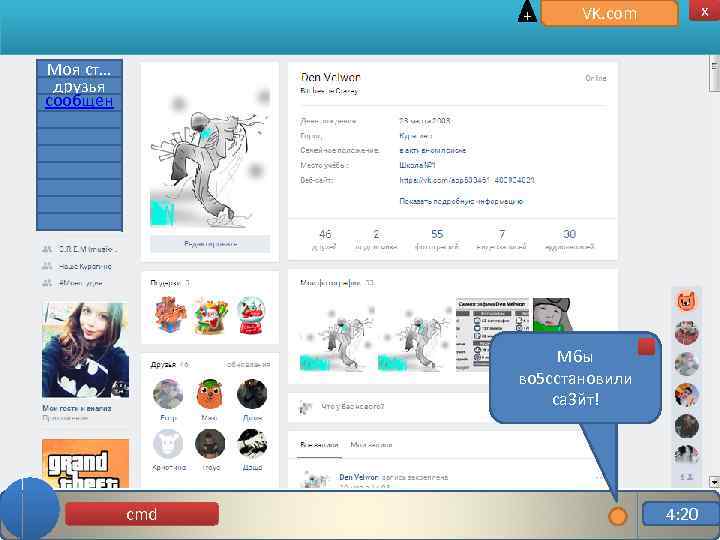Open the fifth dark avatar in the right strip

tap(686, 426)
